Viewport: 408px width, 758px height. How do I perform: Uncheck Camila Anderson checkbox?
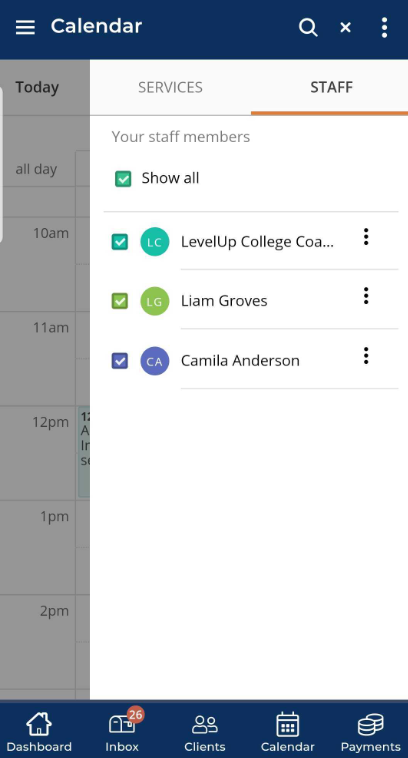click(120, 361)
